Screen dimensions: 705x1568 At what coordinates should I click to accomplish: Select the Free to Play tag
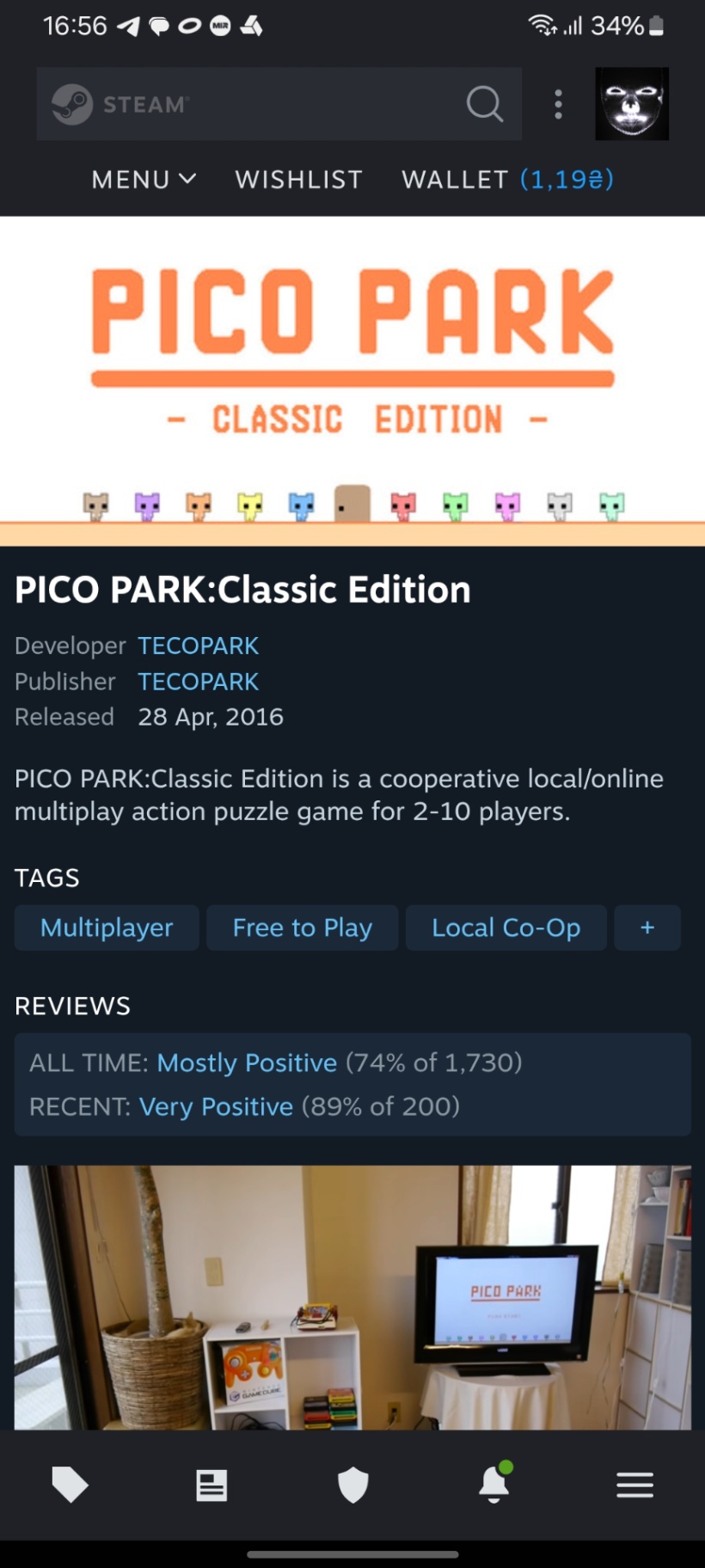click(x=303, y=928)
